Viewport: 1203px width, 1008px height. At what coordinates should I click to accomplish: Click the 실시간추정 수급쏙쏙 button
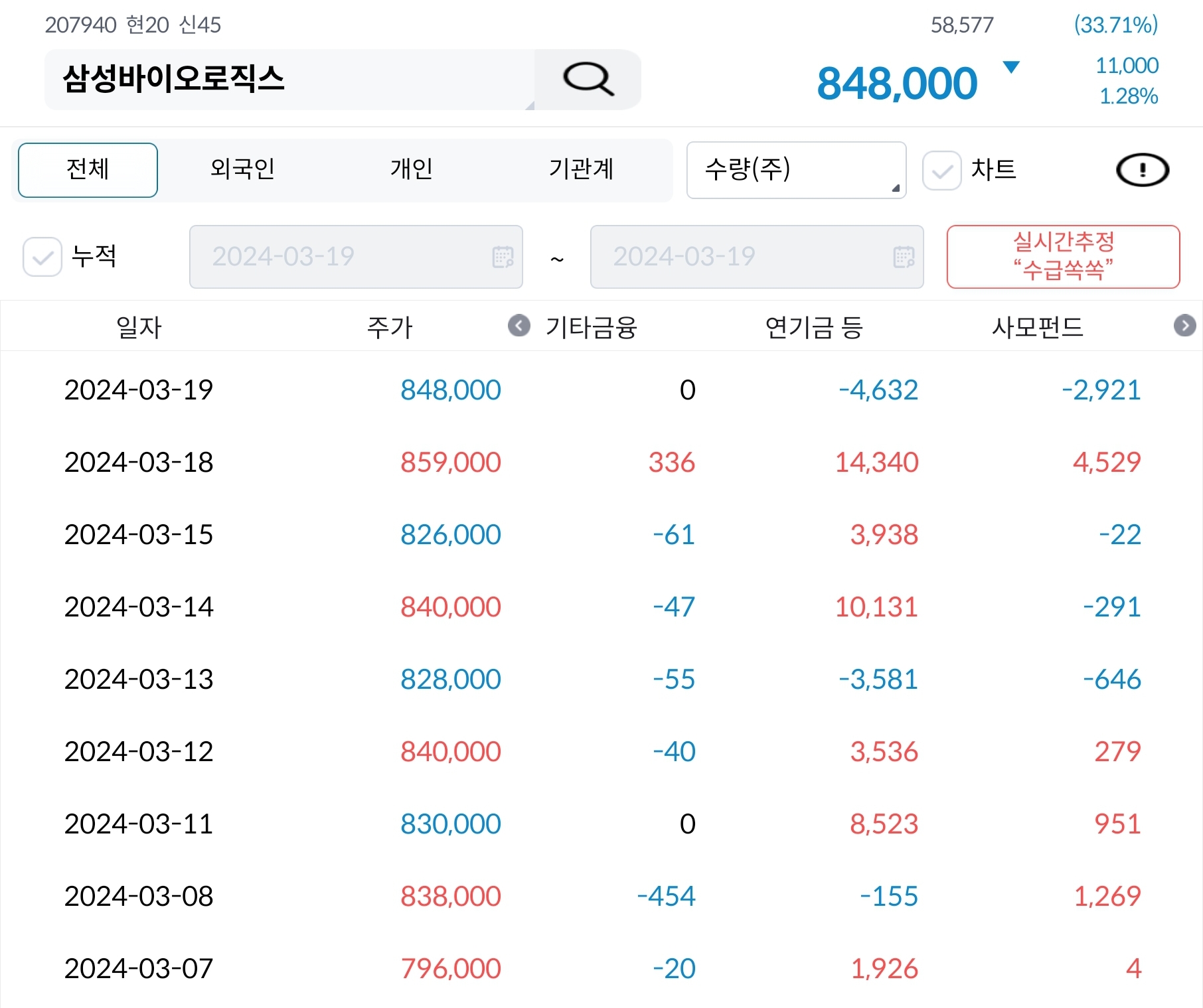(x=1063, y=257)
